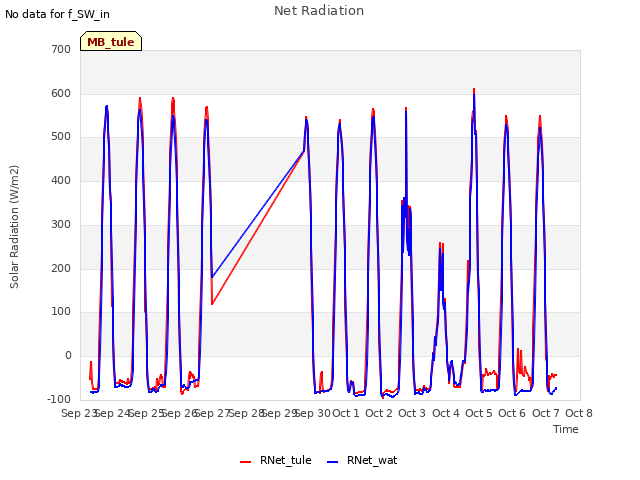Click the y-axis tick label 100

click(x=61, y=311)
